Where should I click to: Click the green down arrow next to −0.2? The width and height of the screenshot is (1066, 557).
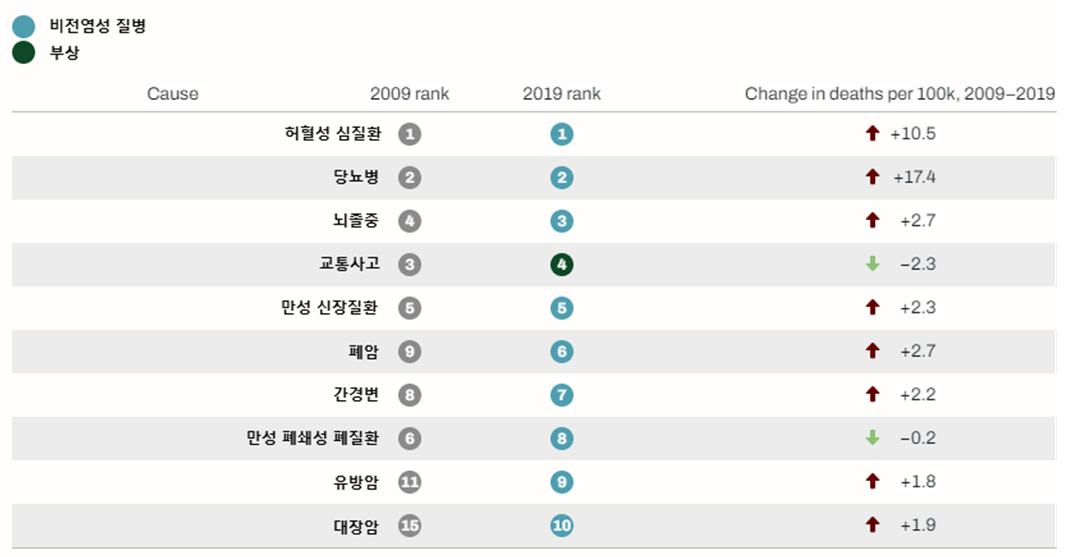pyautogui.click(x=872, y=438)
